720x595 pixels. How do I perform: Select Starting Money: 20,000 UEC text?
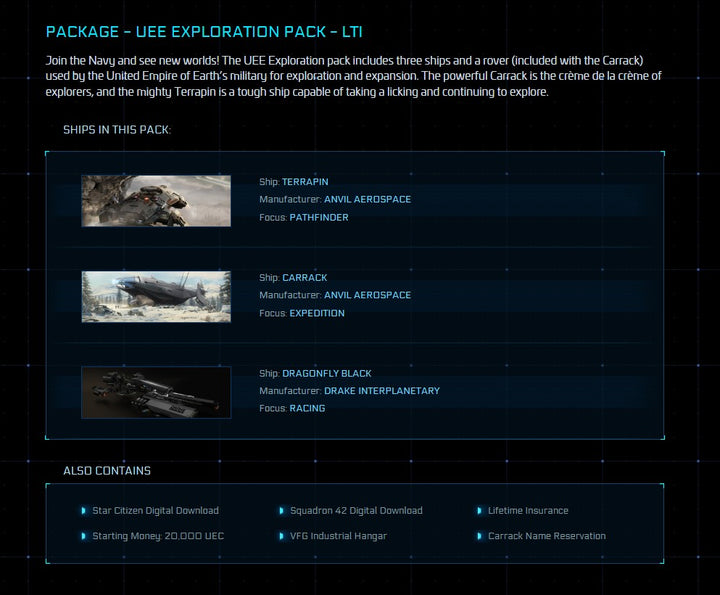pyautogui.click(x=158, y=536)
